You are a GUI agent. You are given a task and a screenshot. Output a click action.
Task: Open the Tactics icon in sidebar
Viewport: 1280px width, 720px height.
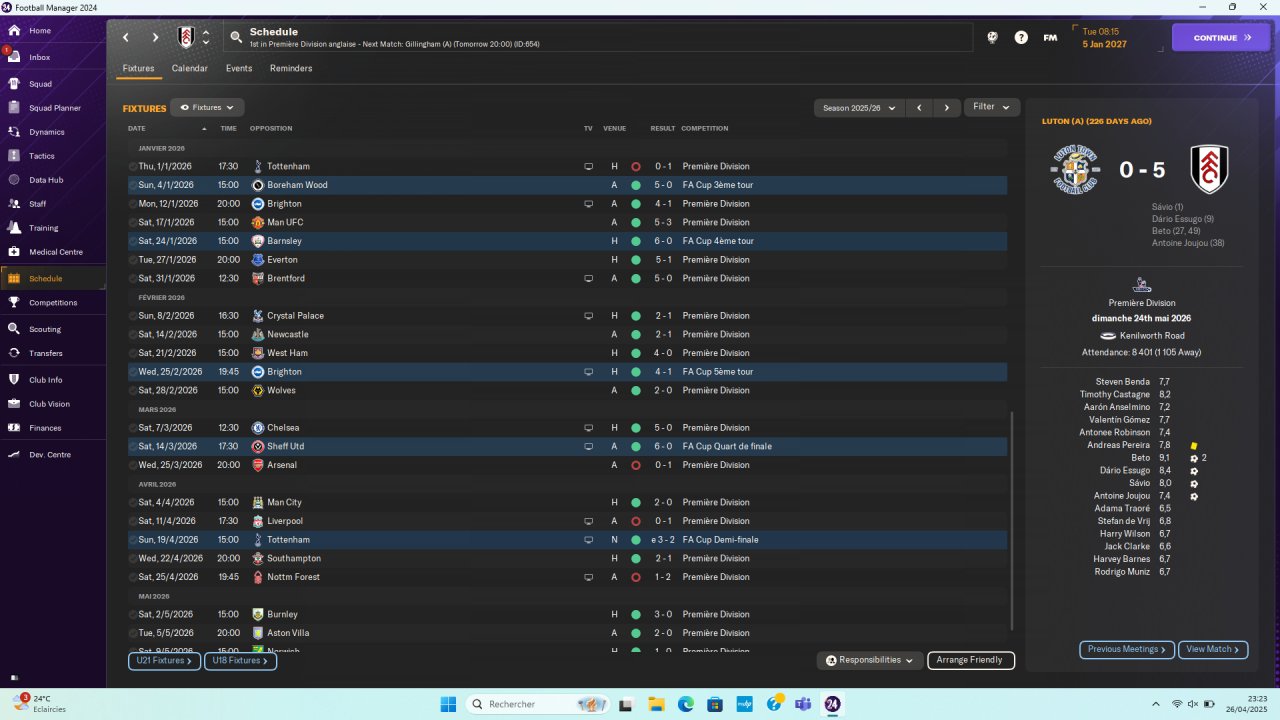pos(14,156)
